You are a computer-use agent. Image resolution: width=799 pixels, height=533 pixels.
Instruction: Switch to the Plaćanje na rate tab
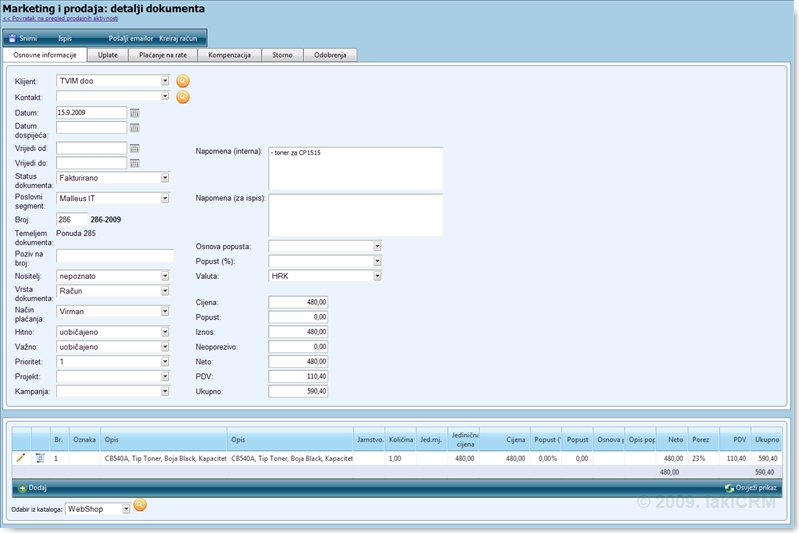click(163, 55)
